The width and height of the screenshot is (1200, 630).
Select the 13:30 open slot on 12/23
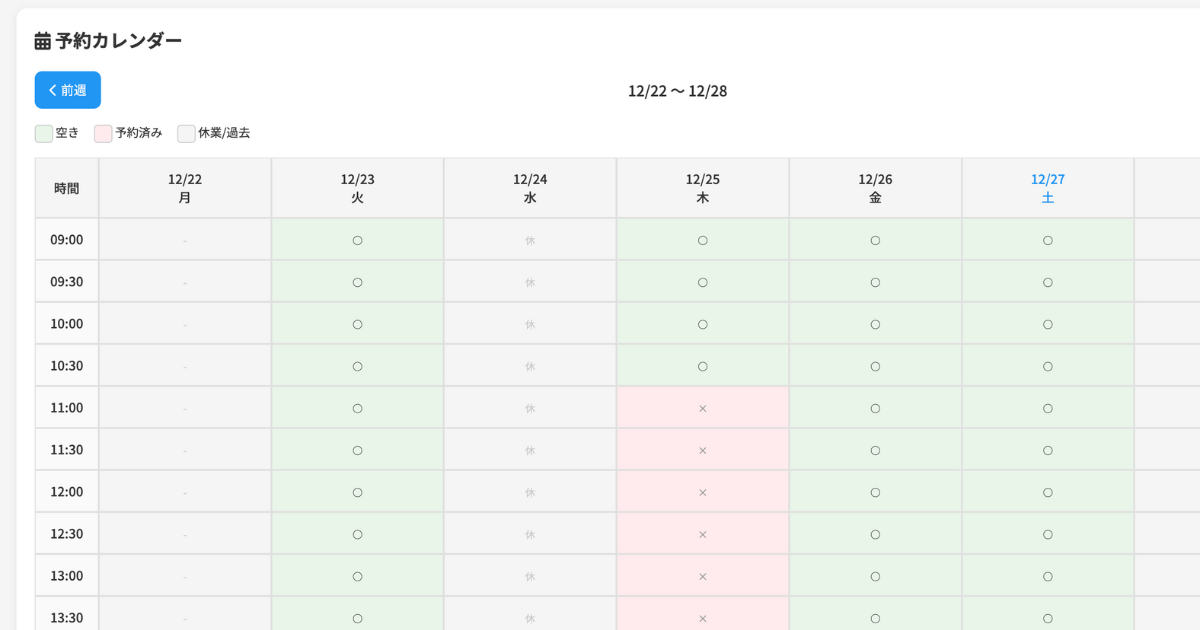click(x=357, y=617)
